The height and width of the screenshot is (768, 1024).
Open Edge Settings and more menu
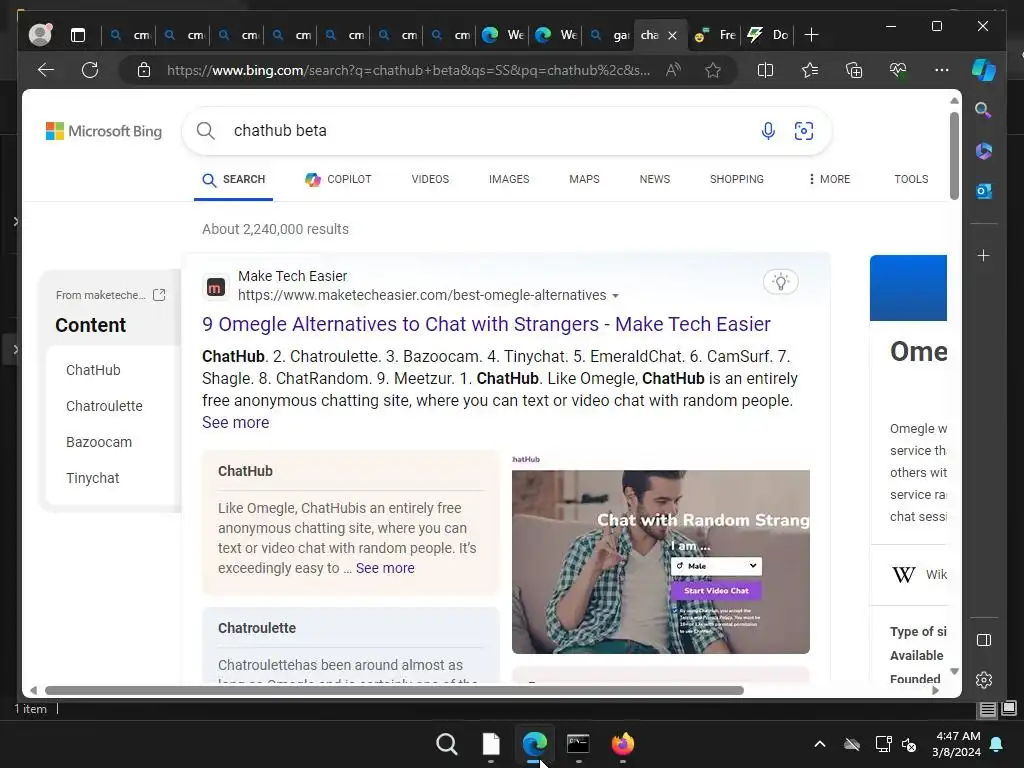coord(942,70)
